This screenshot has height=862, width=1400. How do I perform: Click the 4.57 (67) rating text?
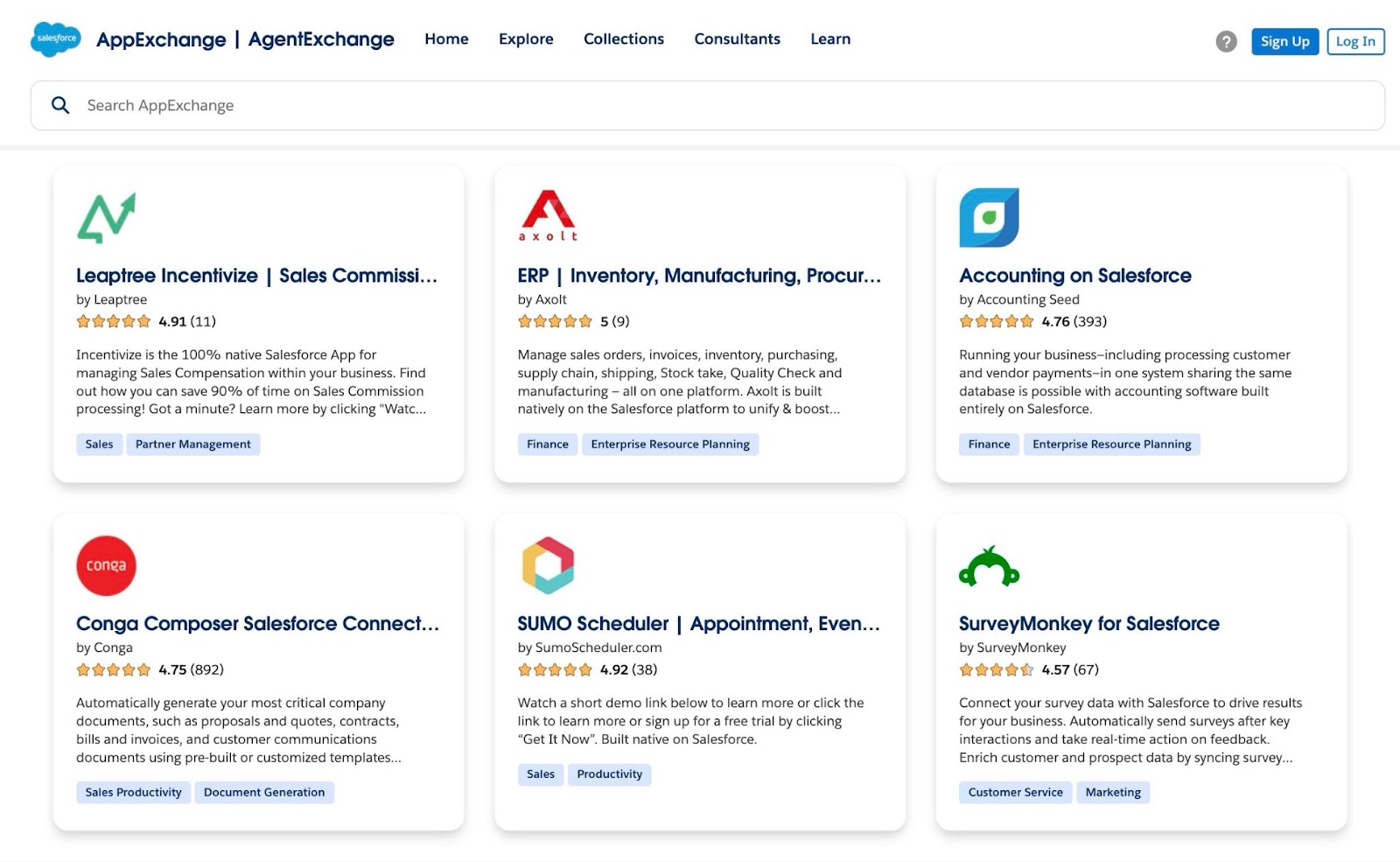[x=1070, y=669]
